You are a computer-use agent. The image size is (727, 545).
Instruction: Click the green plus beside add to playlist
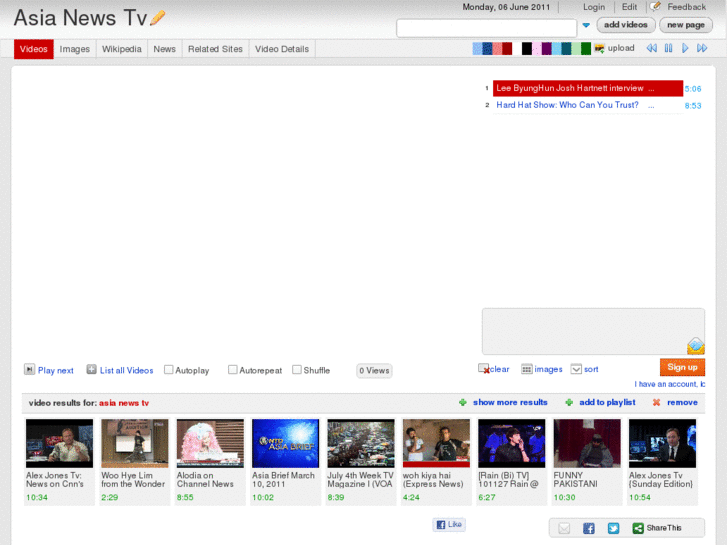(x=569, y=402)
